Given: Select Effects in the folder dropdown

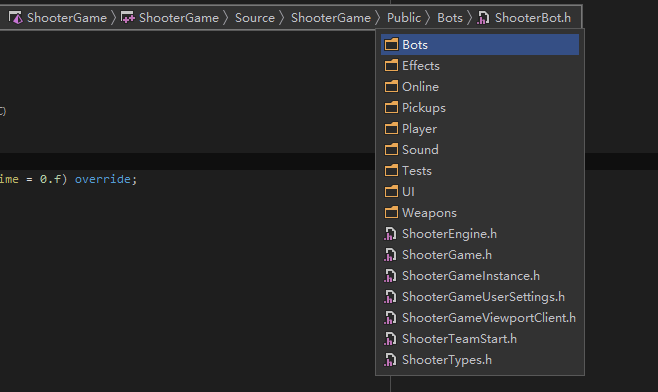Looking at the screenshot, I should pyautogui.click(x=480, y=65).
